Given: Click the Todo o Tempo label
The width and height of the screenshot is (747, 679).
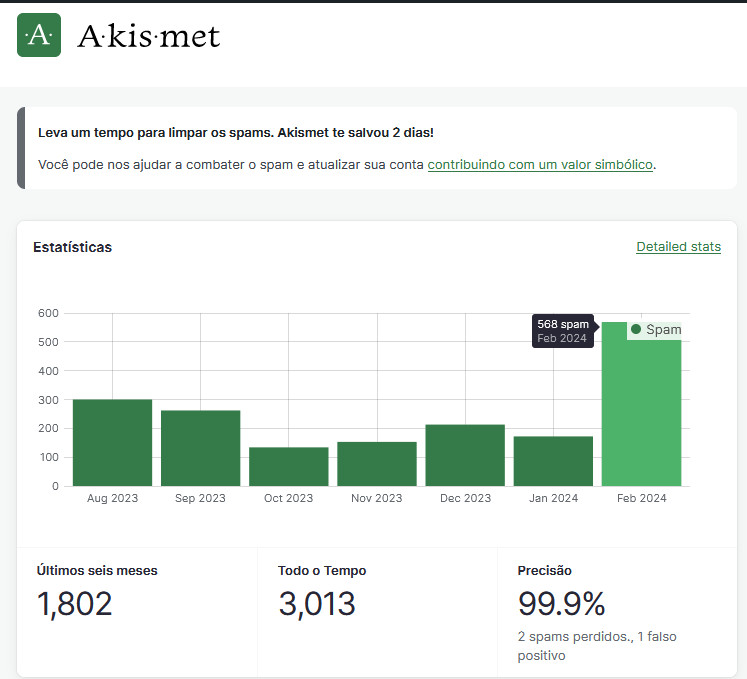Looking at the screenshot, I should pos(322,570).
